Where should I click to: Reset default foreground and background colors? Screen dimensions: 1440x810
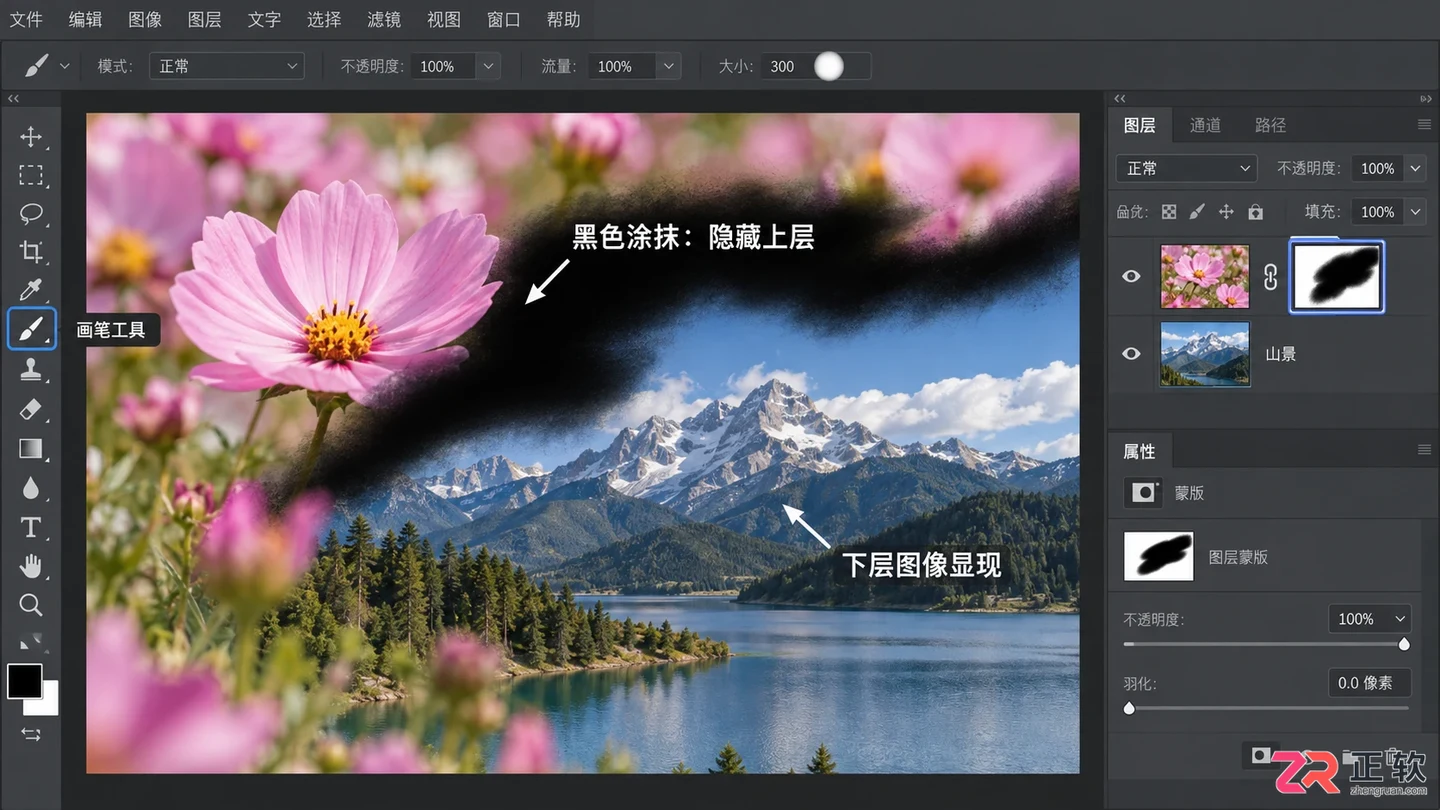[33, 642]
